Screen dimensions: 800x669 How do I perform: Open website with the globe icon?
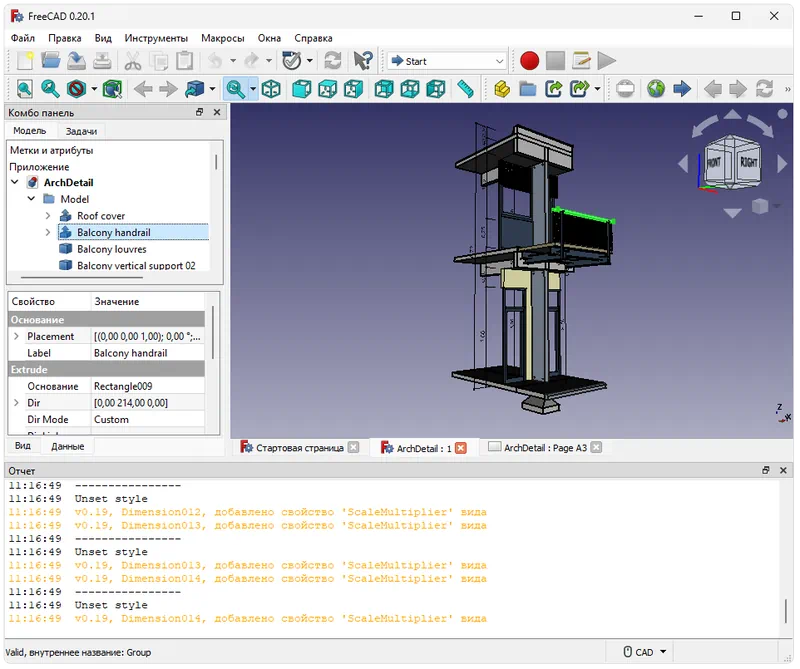pos(656,89)
